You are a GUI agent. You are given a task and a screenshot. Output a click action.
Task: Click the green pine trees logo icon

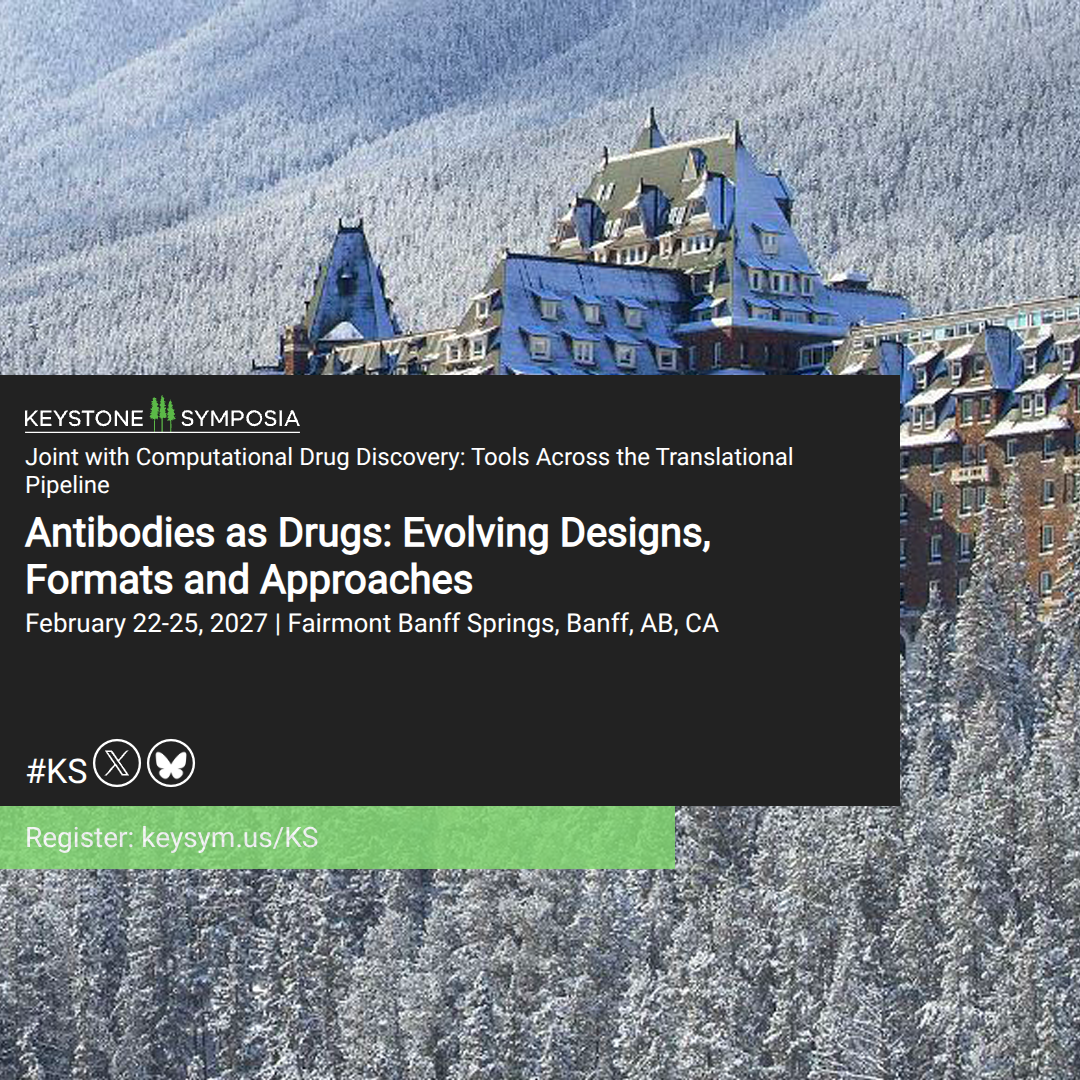click(x=162, y=413)
